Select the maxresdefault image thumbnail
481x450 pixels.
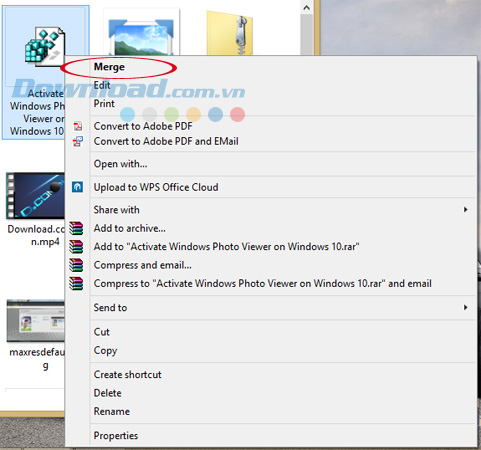(x=35, y=321)
